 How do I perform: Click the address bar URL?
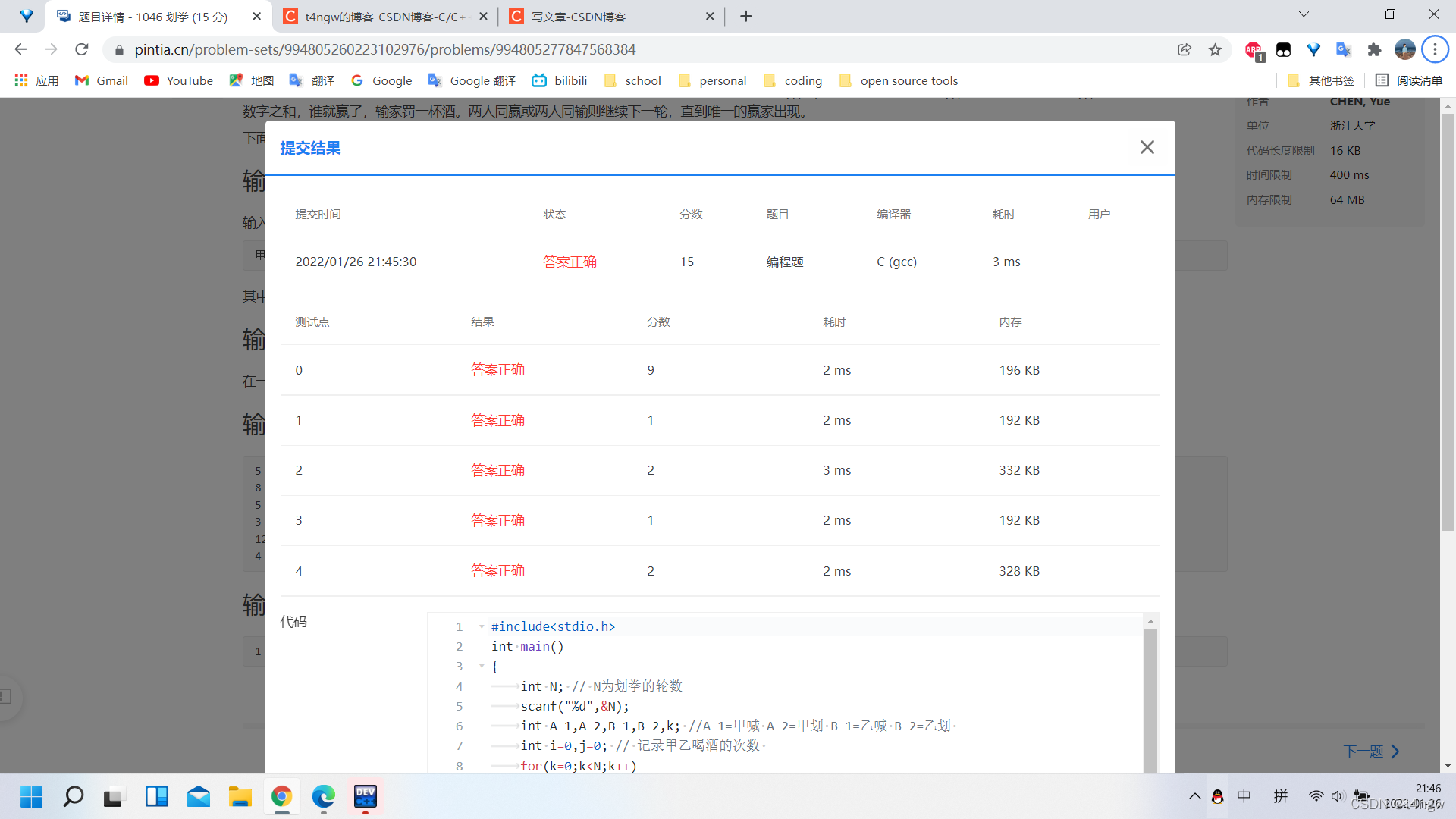tap(385, 49)
